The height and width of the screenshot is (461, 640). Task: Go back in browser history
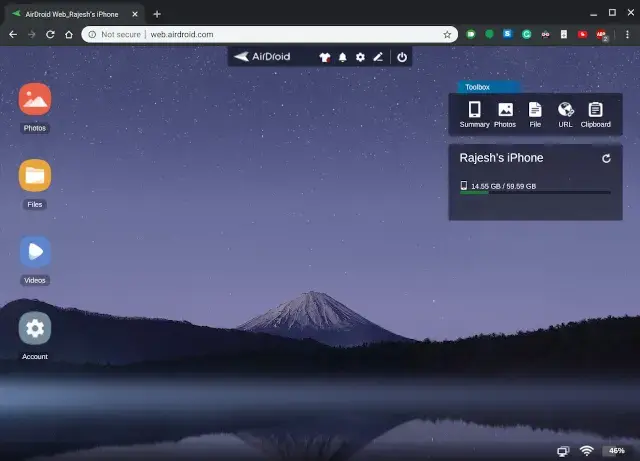[x=13, y=34]
